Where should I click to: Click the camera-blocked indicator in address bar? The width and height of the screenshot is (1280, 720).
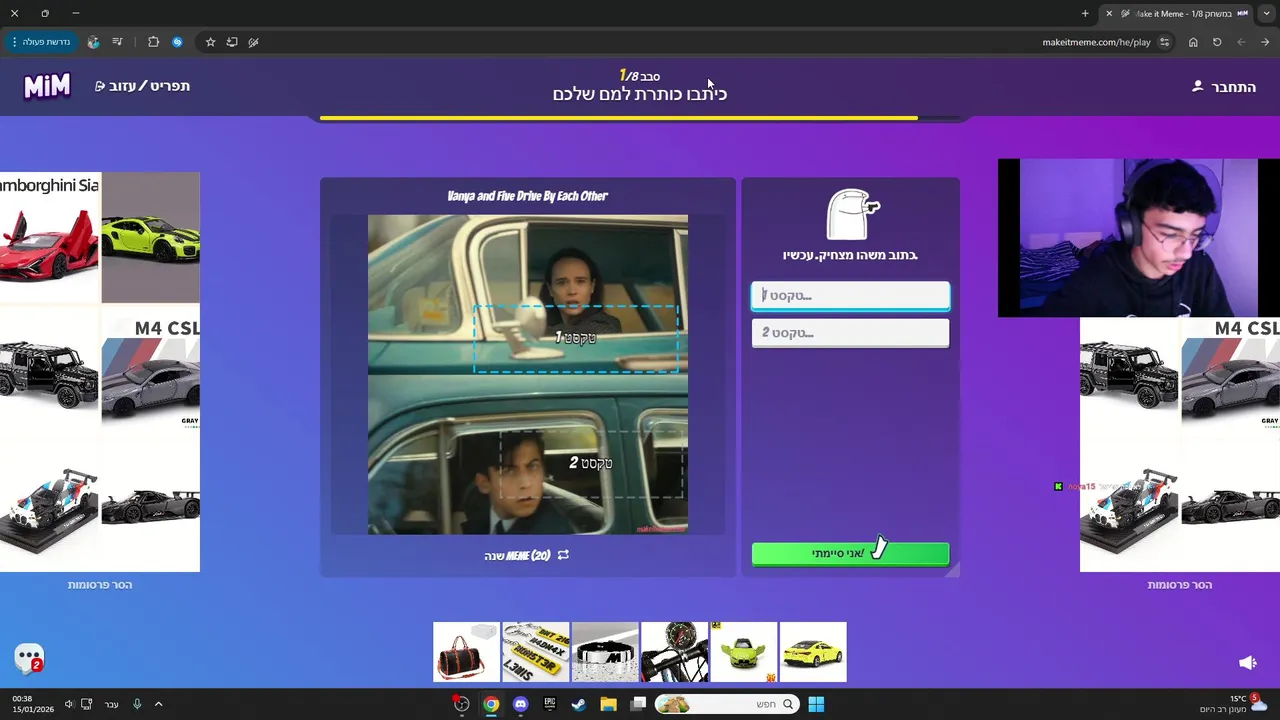254,42
